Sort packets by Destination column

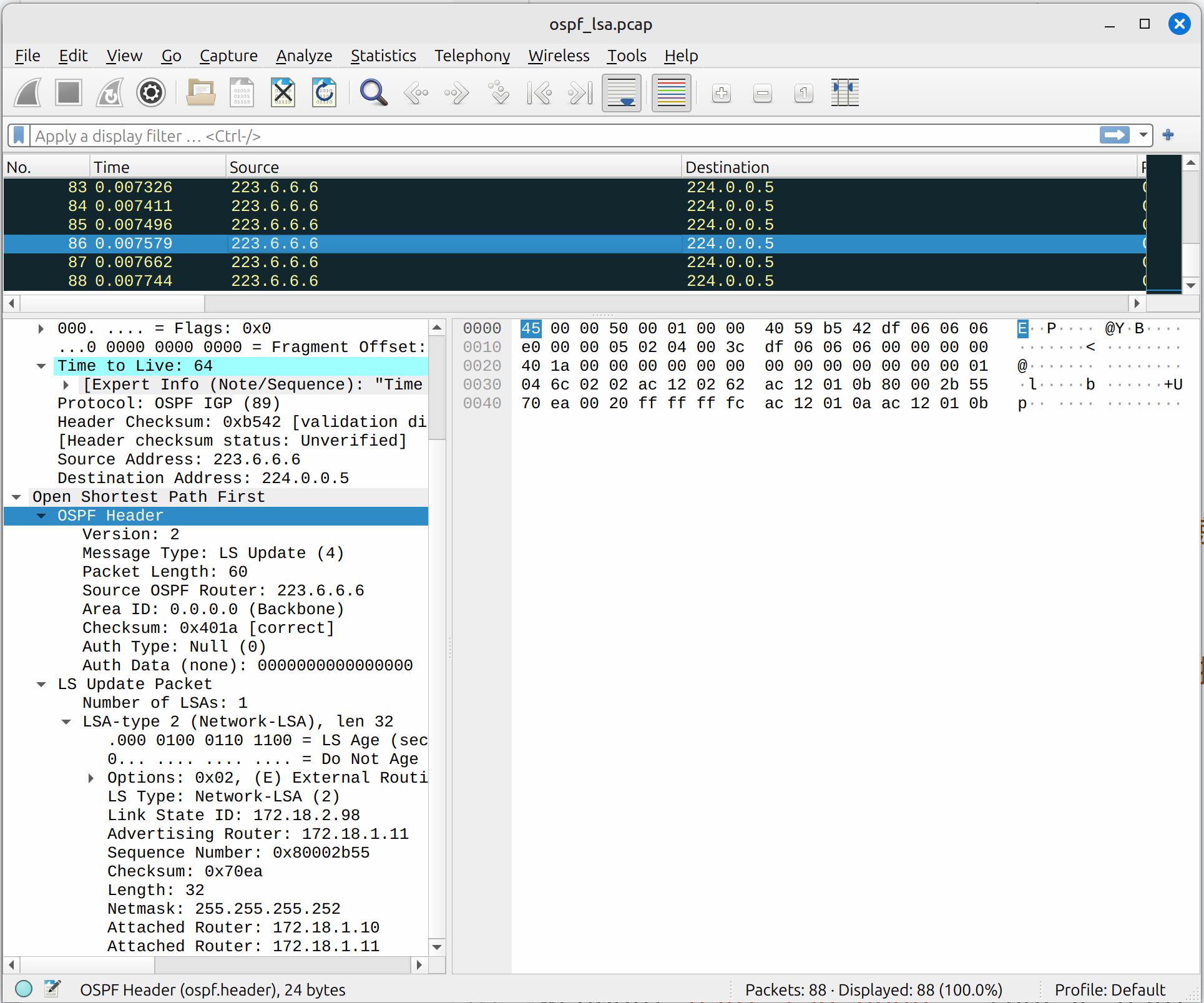(x=909, y=167)
